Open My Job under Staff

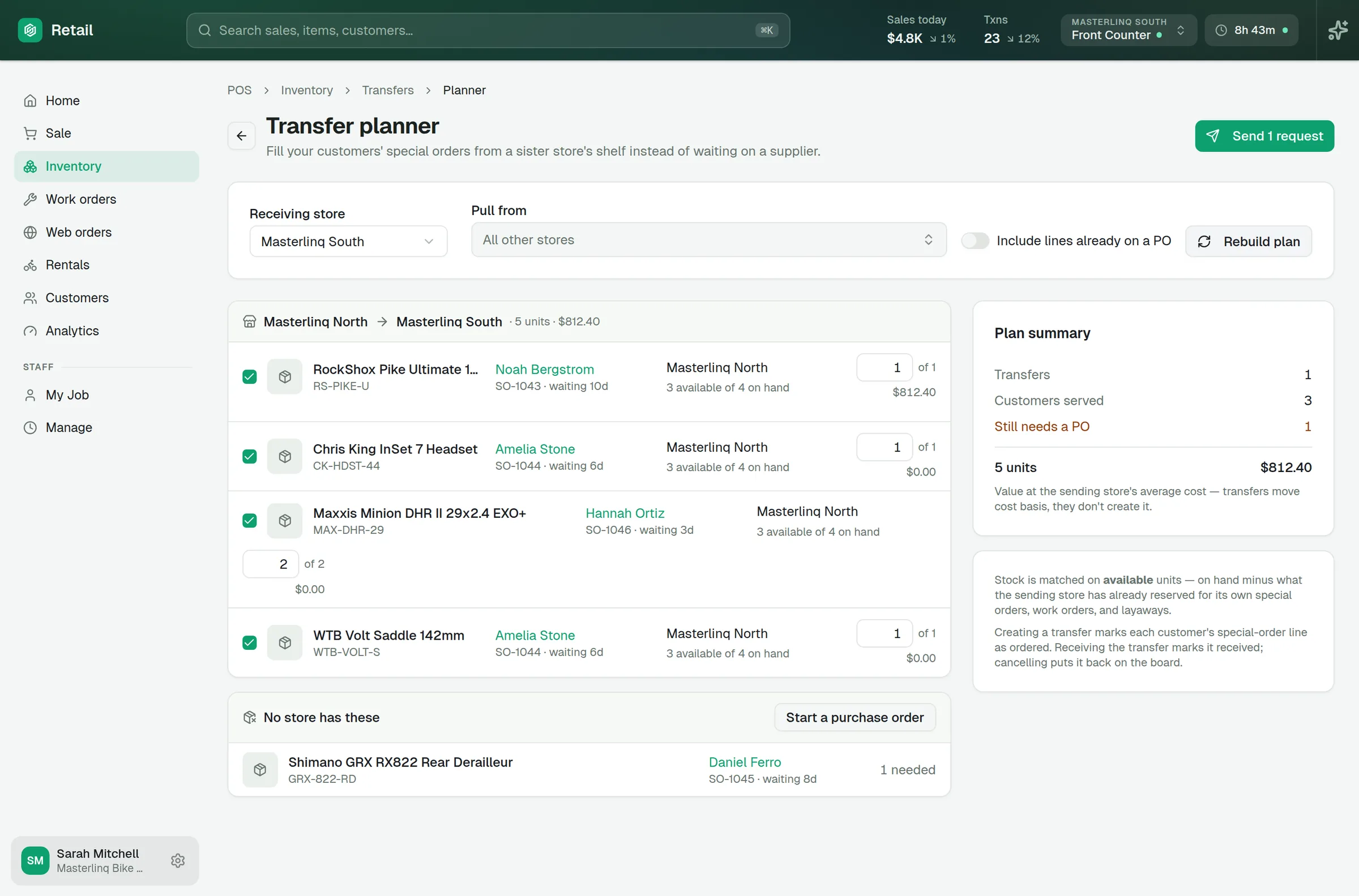[107, 395]
